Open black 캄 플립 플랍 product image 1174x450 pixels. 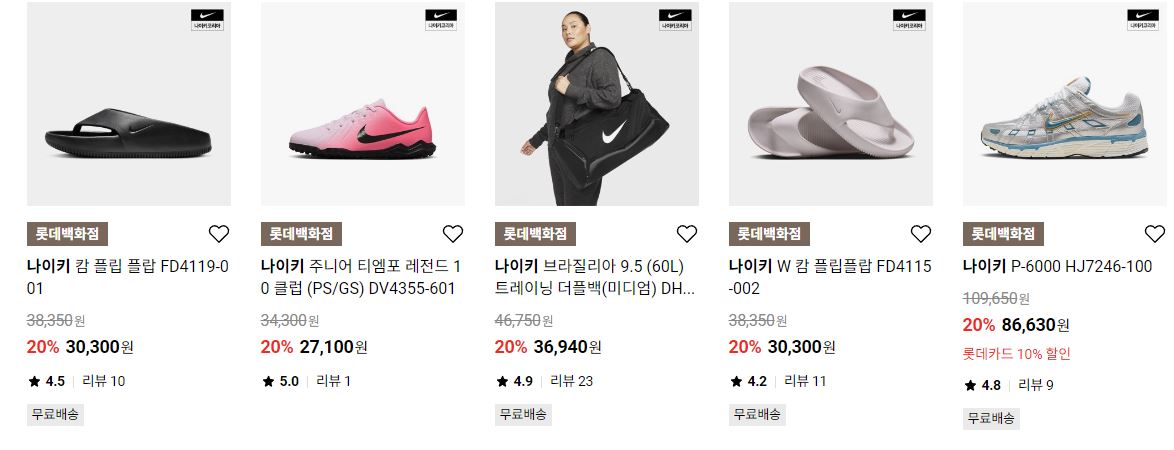point(129,104)
